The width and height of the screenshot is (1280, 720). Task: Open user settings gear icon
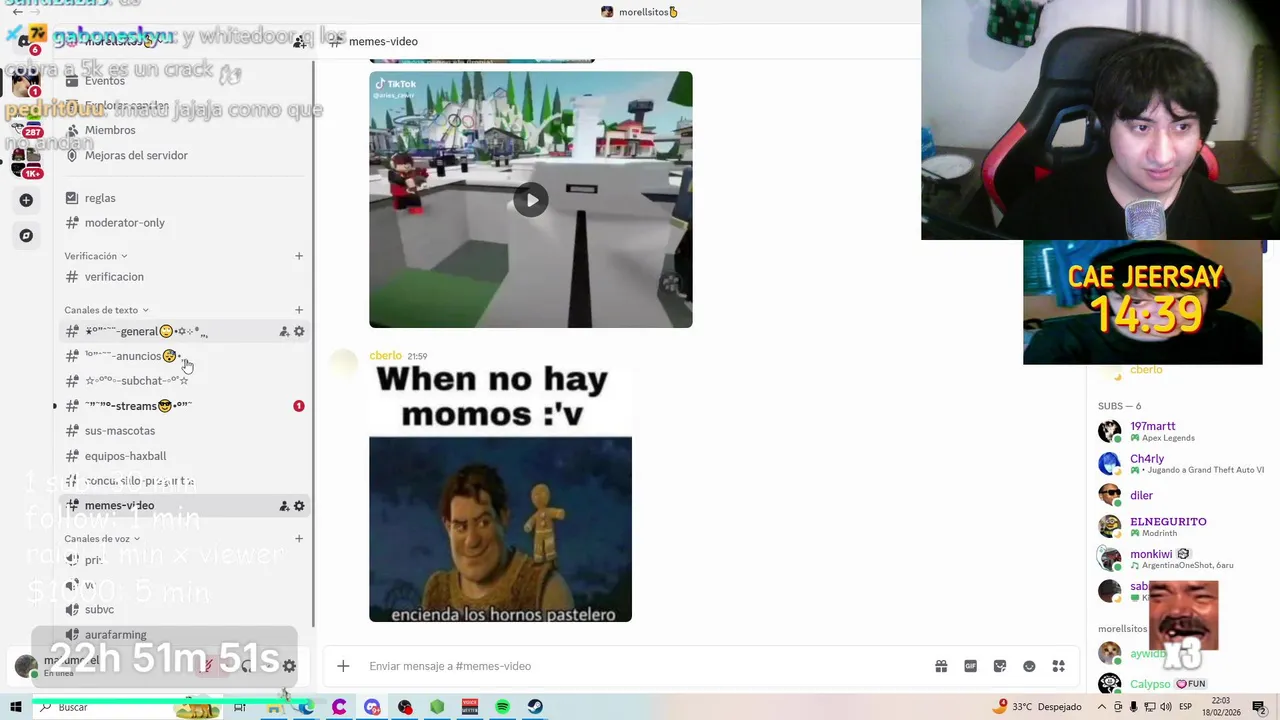click(x=289, y=666)
